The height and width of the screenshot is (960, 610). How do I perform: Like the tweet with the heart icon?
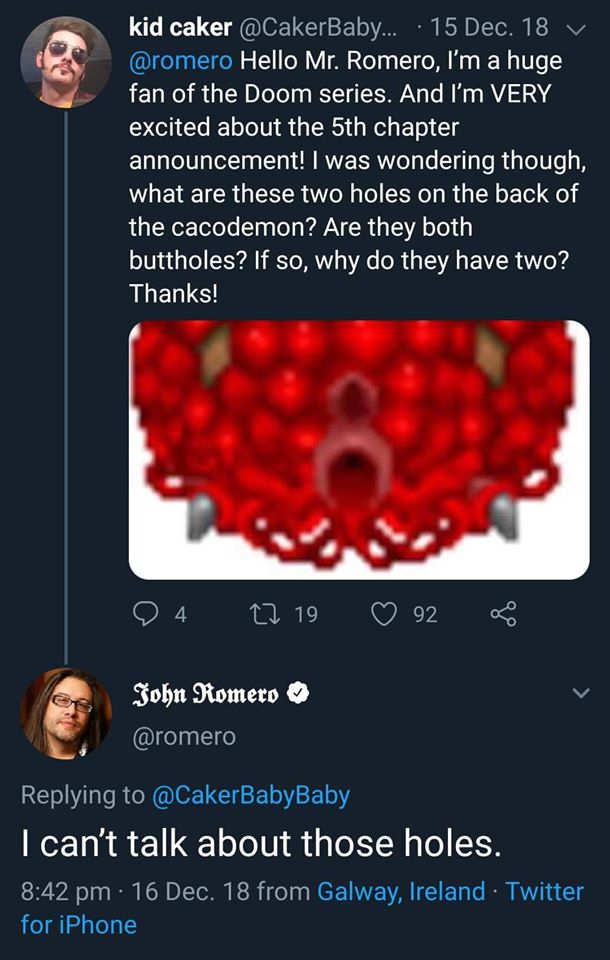click(385, 614)
